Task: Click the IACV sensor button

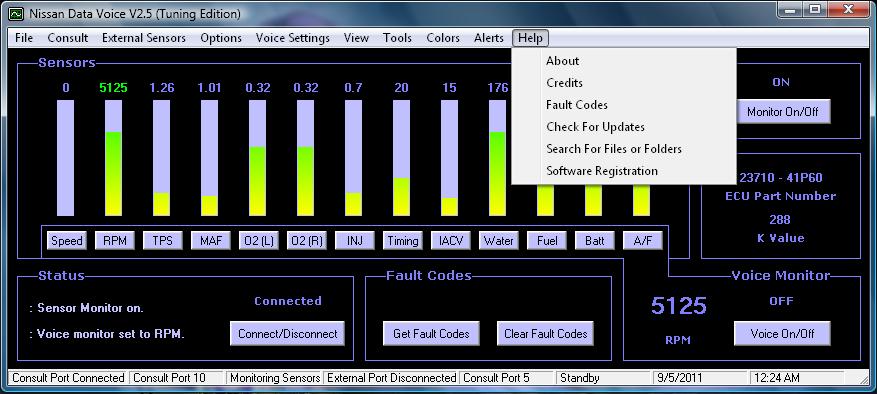Action: 451,241
